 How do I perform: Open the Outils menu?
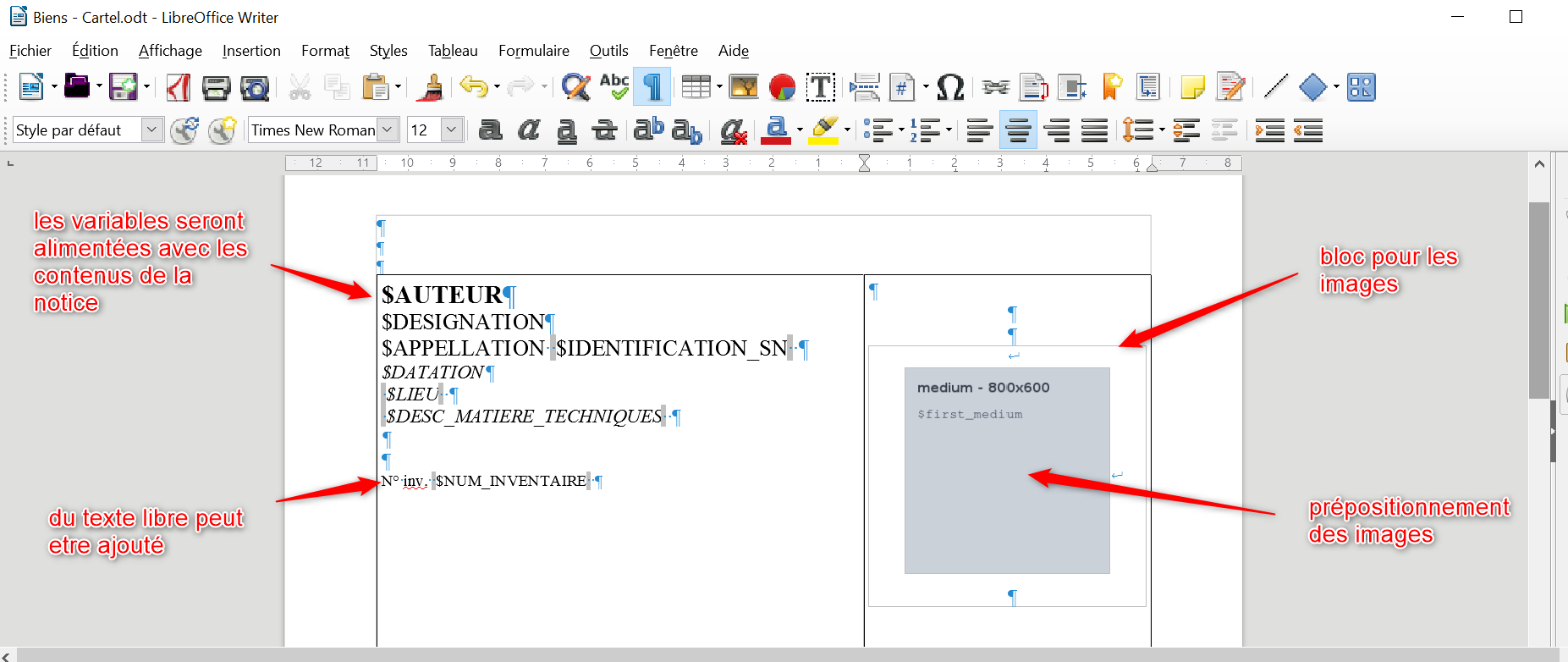pos(609,51)
